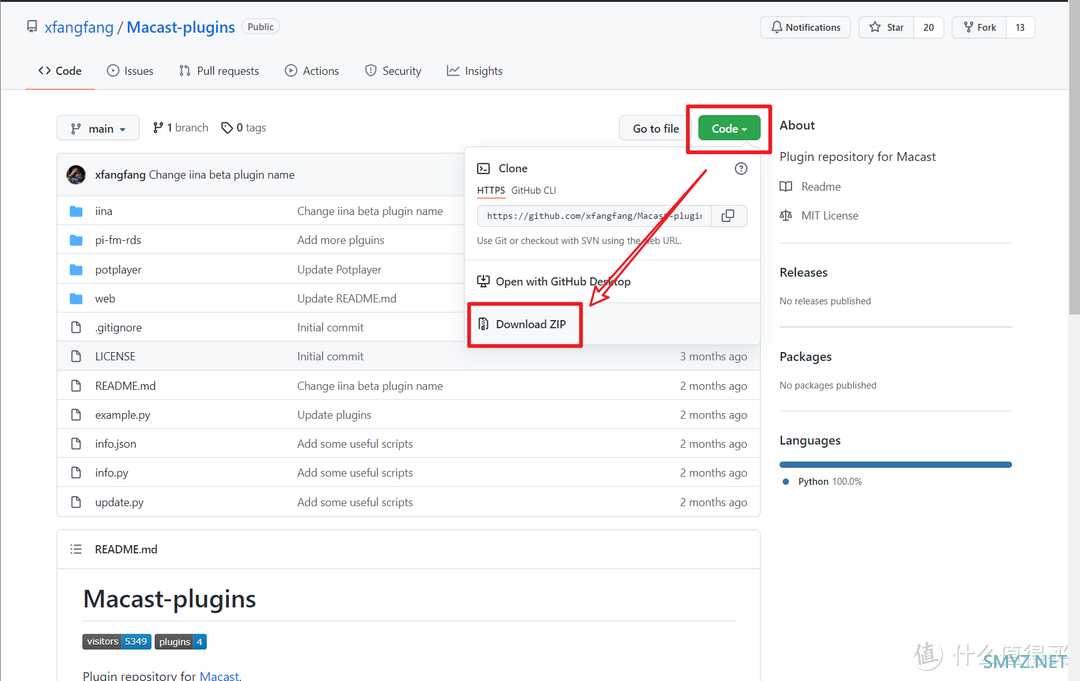Switch to the Pull requests tab
1080x681 pixels.
coord(219,71)
